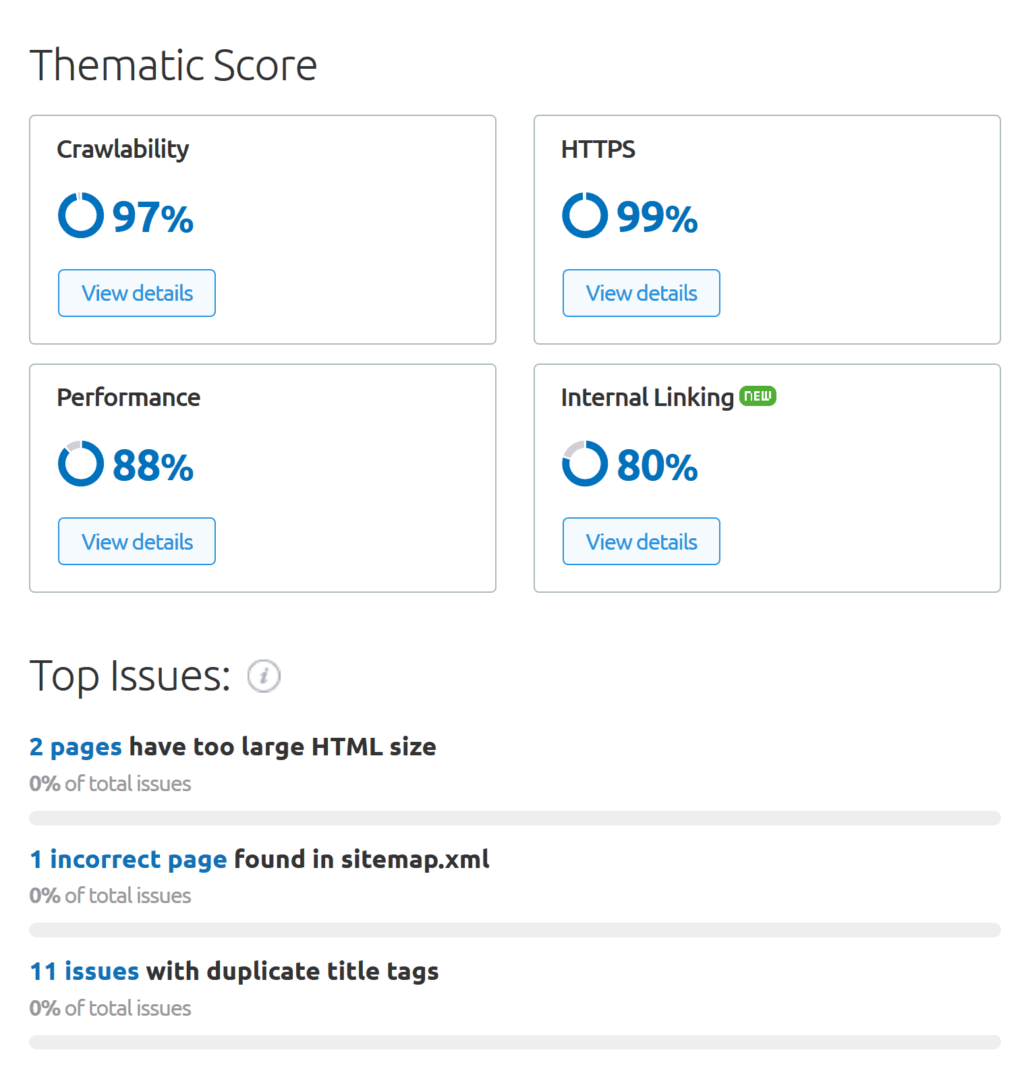Screen dimensions: 1024x1073
Task: Open View details for HTTPS
Action: point(641,292)
